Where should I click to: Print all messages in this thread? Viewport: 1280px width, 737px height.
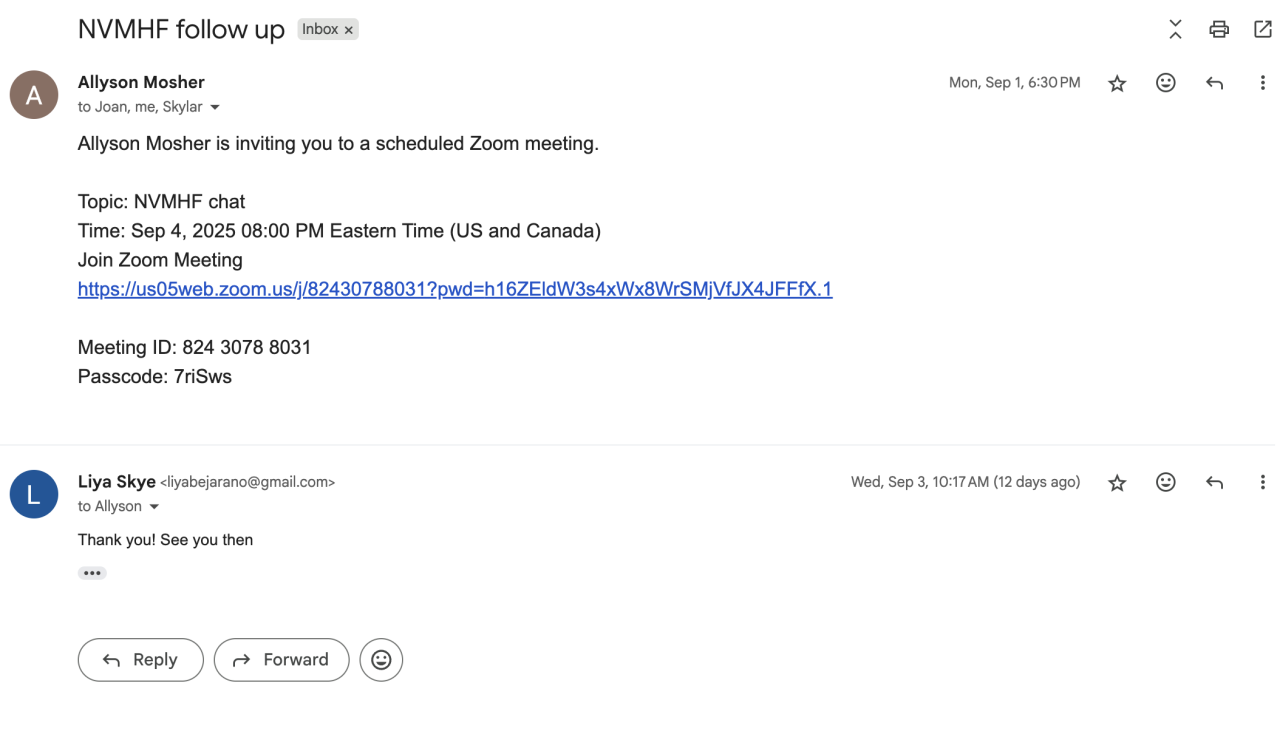tap(1219, 29)
